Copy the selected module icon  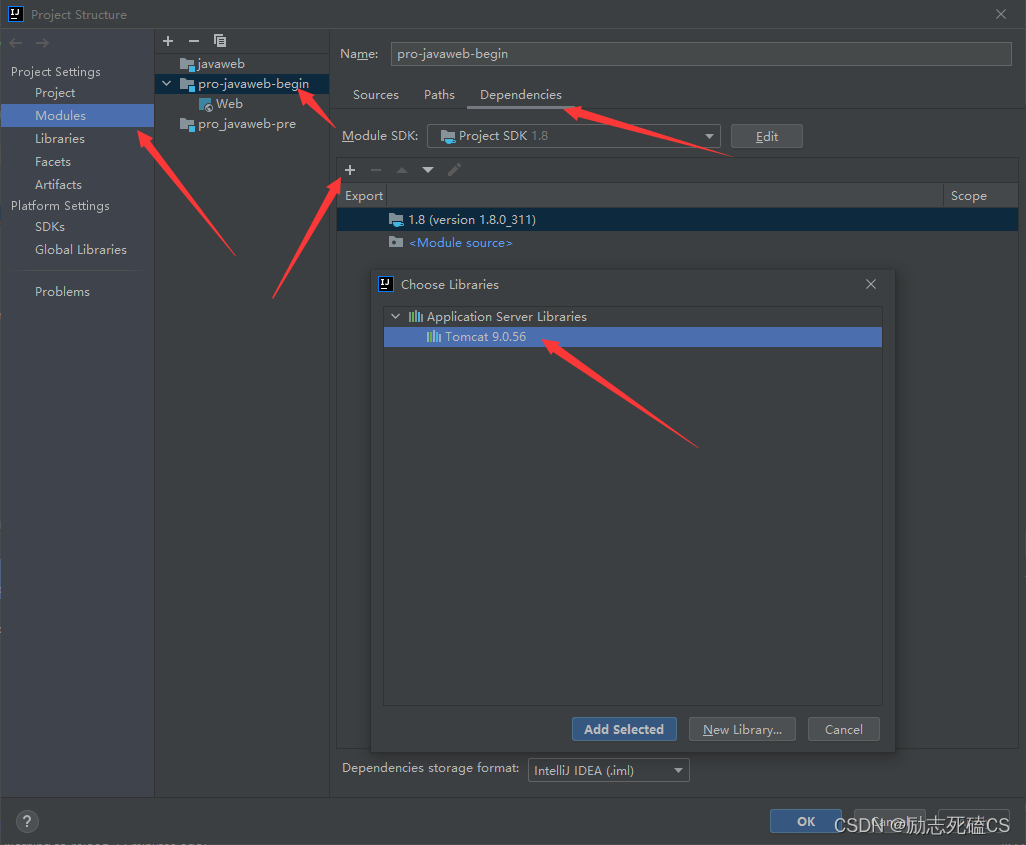coord(220,41)
